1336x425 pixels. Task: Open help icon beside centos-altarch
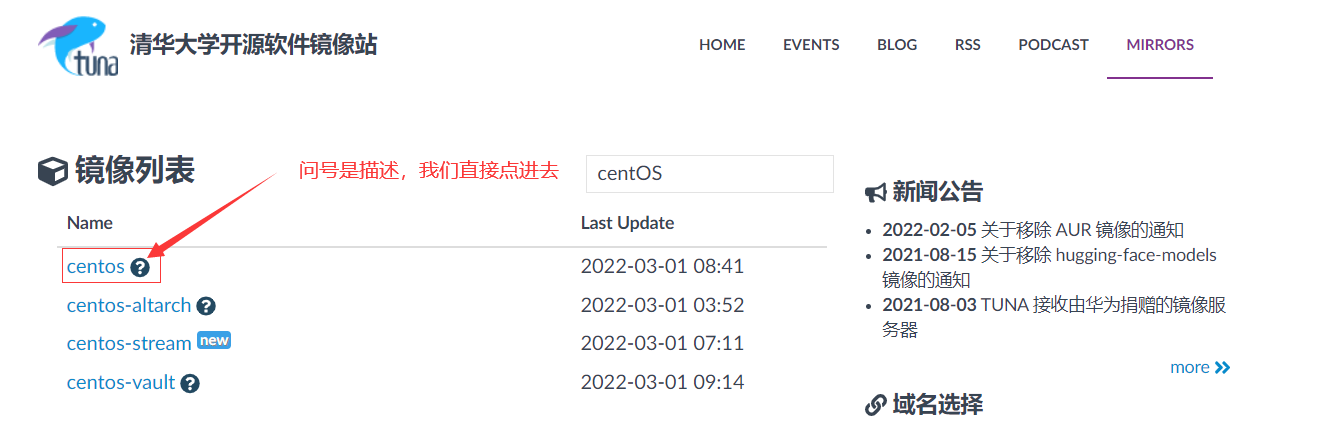206,306
